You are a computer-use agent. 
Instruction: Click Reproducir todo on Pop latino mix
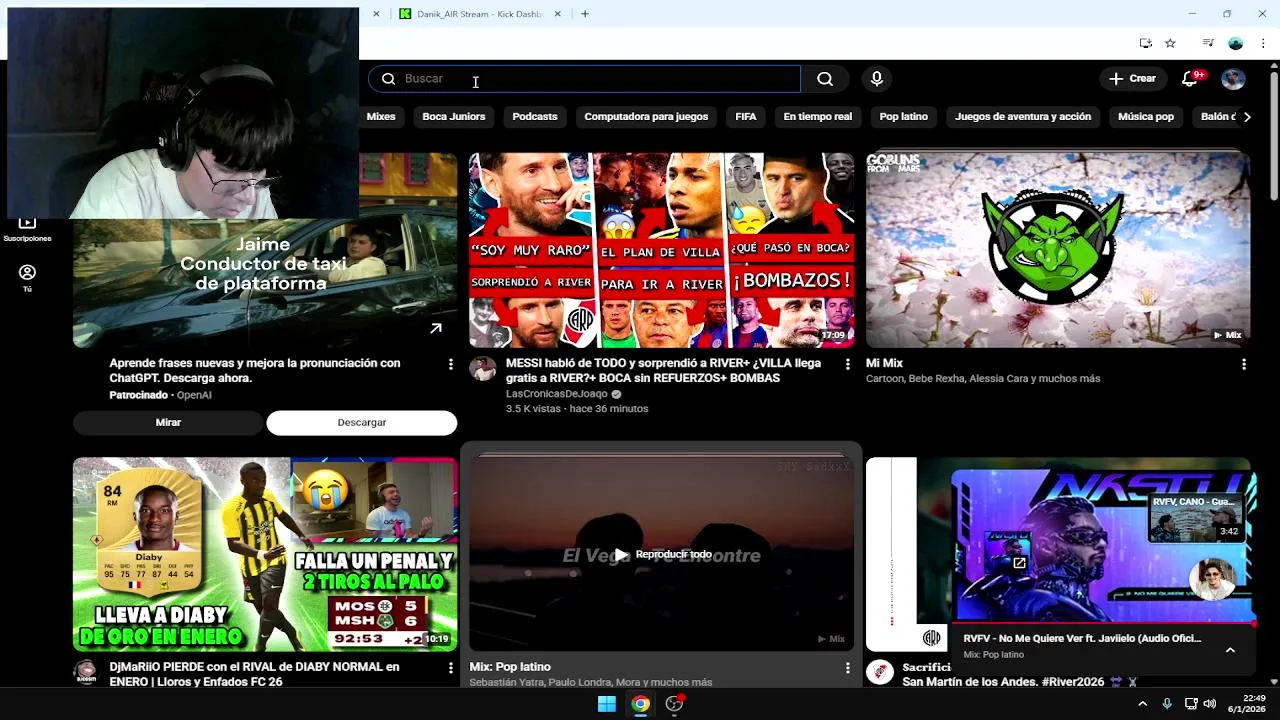(662, 554)
